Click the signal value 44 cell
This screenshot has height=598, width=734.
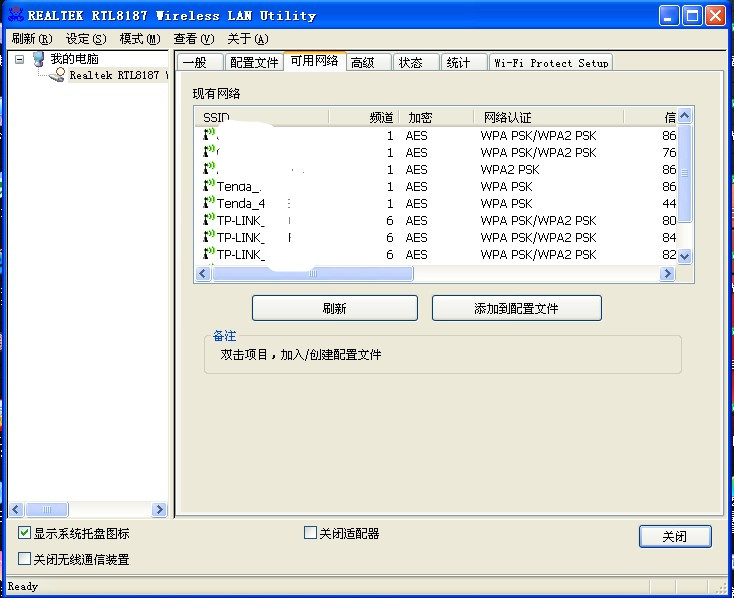(x=669, y=203)
